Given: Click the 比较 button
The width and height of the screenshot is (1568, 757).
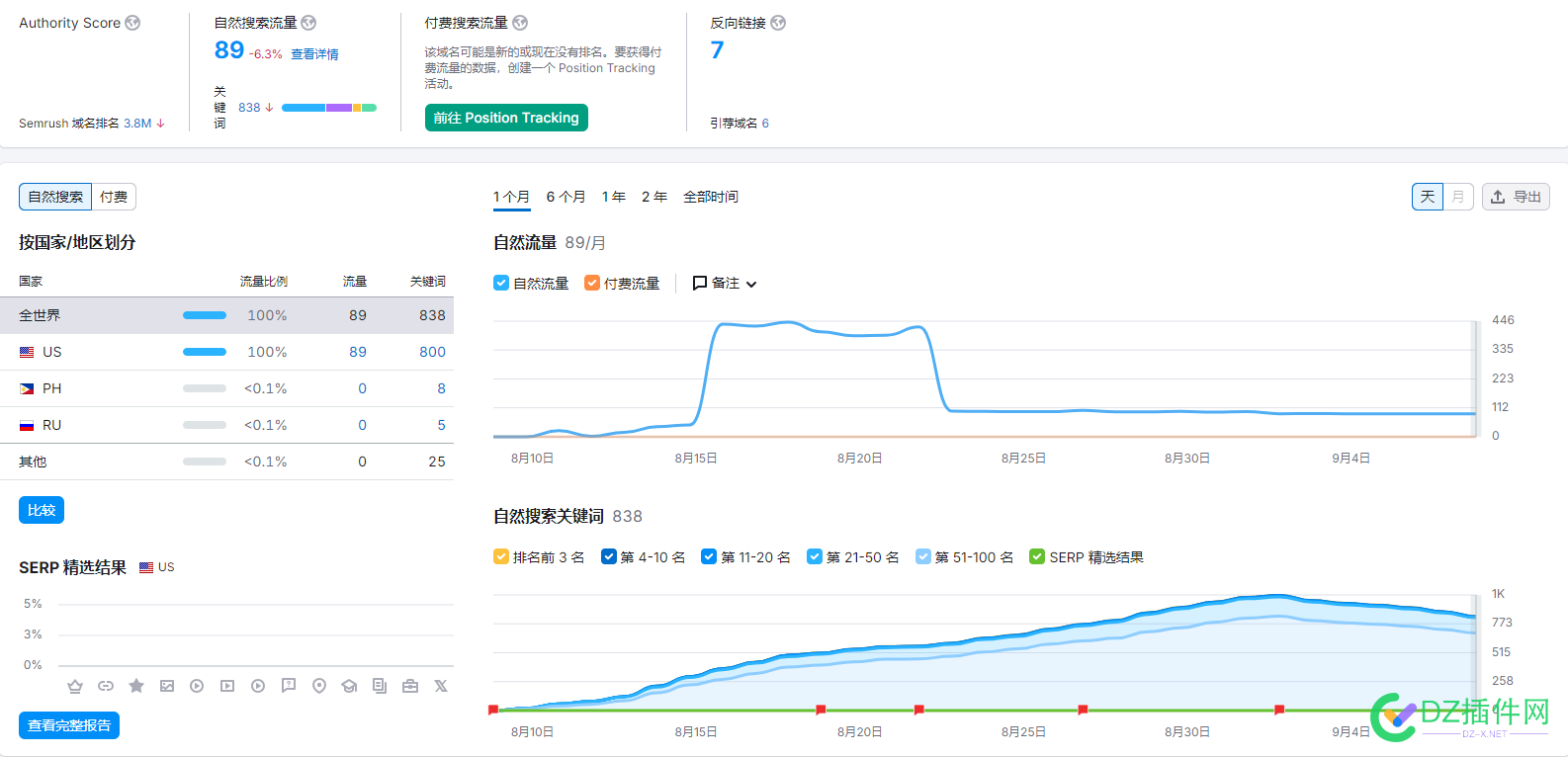Looking at the screenshot, I should (x=42, y=510).
